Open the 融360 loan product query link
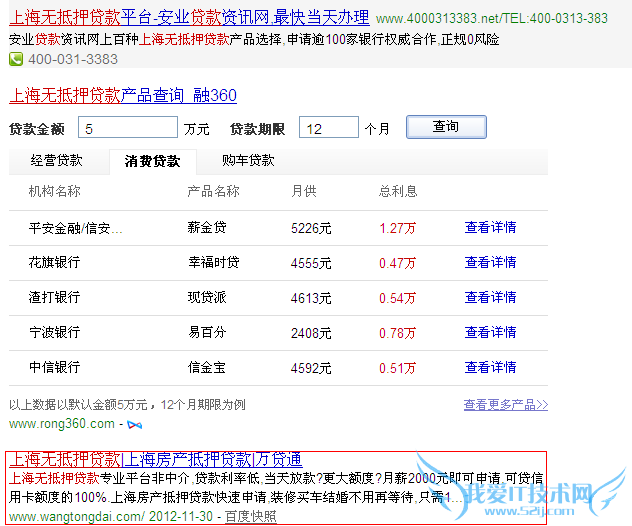The image size is (632, 526). point(122,96)
